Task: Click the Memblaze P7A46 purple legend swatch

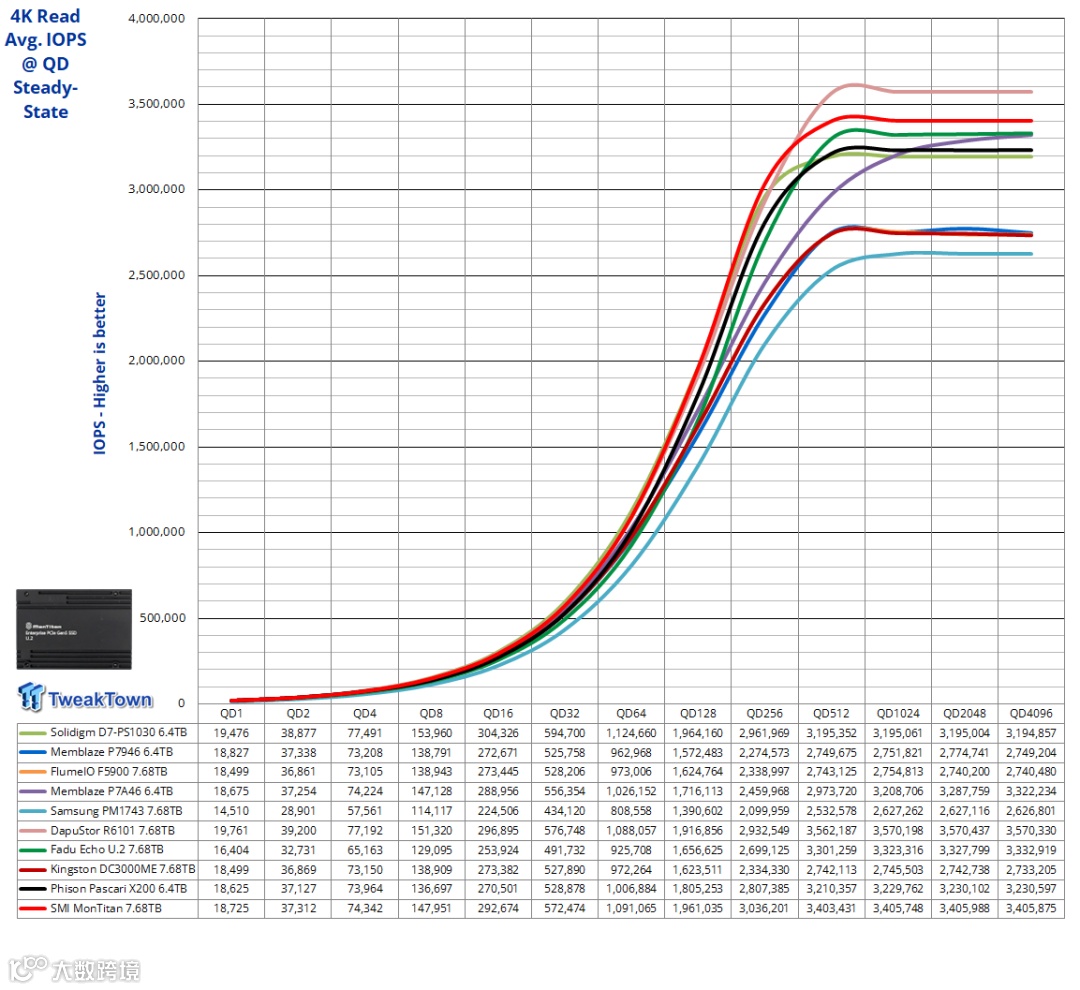Action: (32, 792)
